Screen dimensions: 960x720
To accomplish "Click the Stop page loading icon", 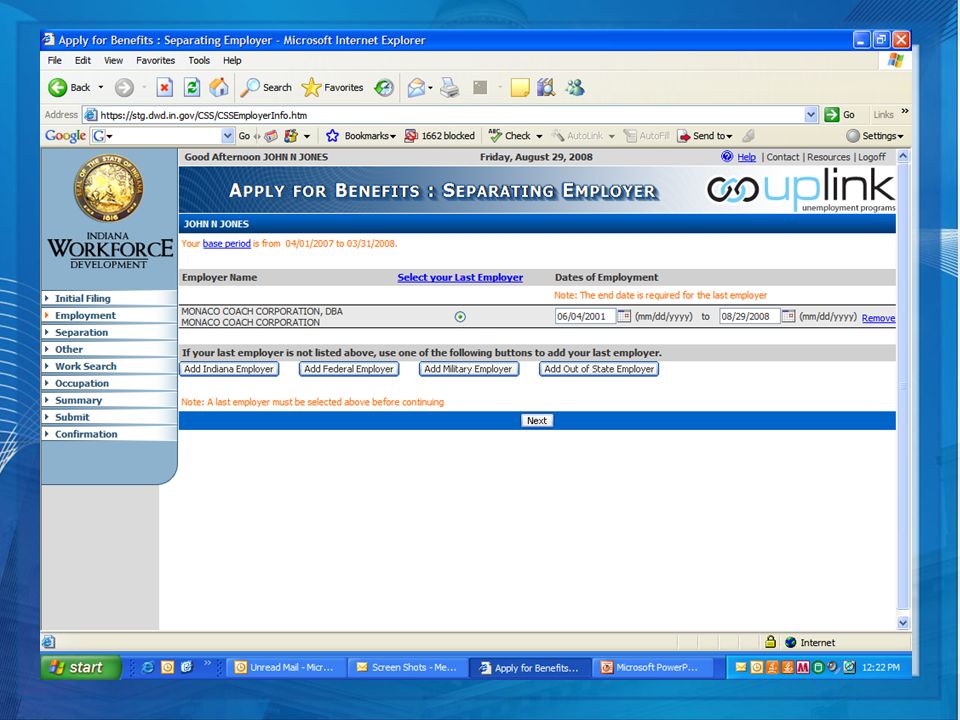I will pyautogui.click(x=164, y=88).
